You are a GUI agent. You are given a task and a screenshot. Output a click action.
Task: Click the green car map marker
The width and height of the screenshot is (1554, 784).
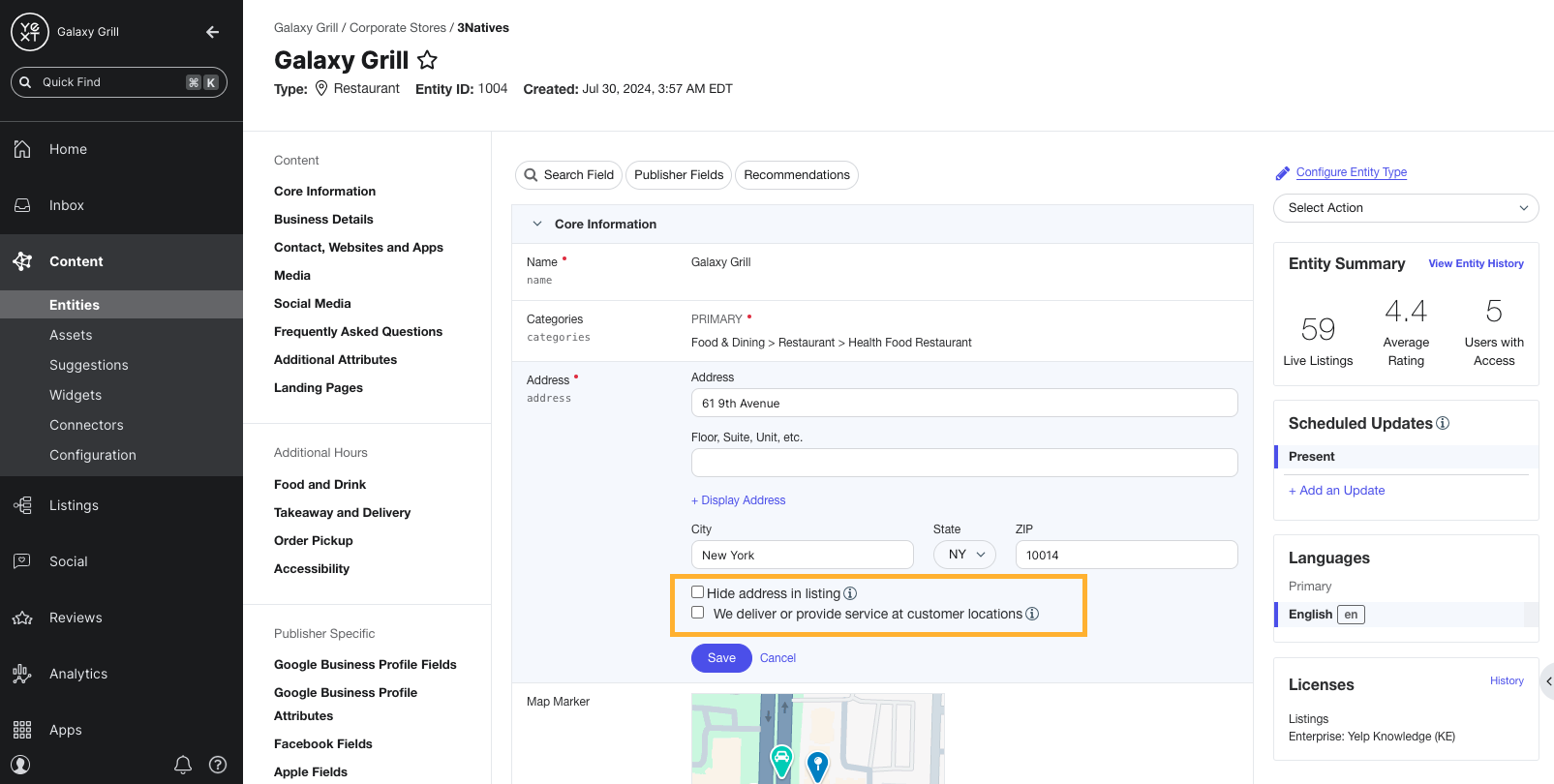[x=781, y=760]
